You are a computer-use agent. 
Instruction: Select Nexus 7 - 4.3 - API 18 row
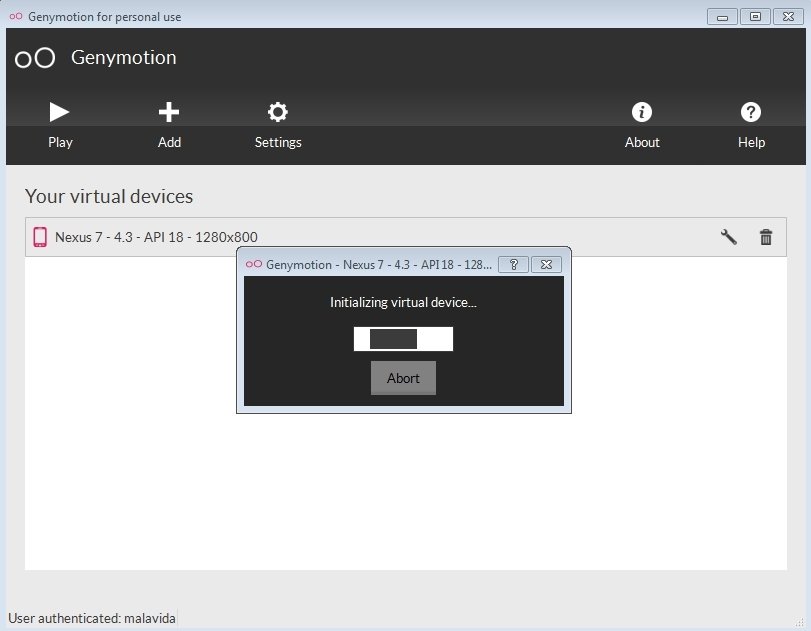(406, 237)
